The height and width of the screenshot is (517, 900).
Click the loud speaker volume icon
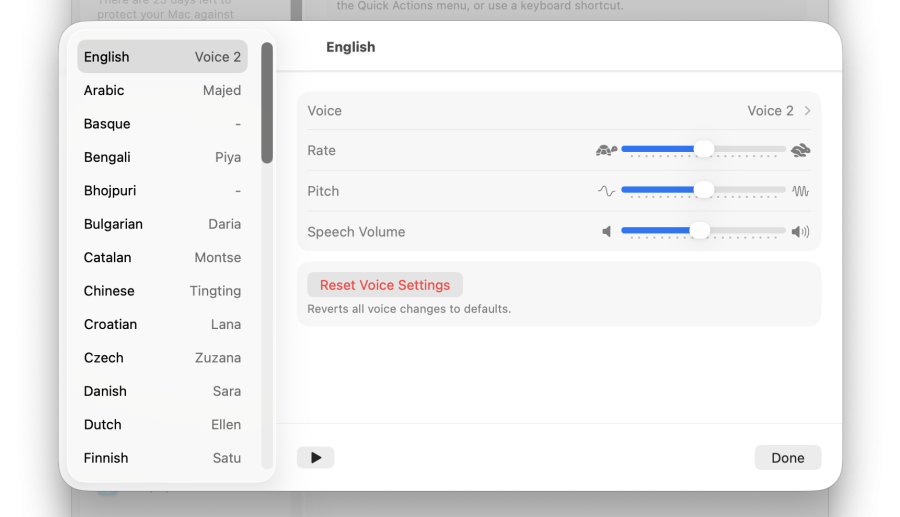[x=800, y=231]
